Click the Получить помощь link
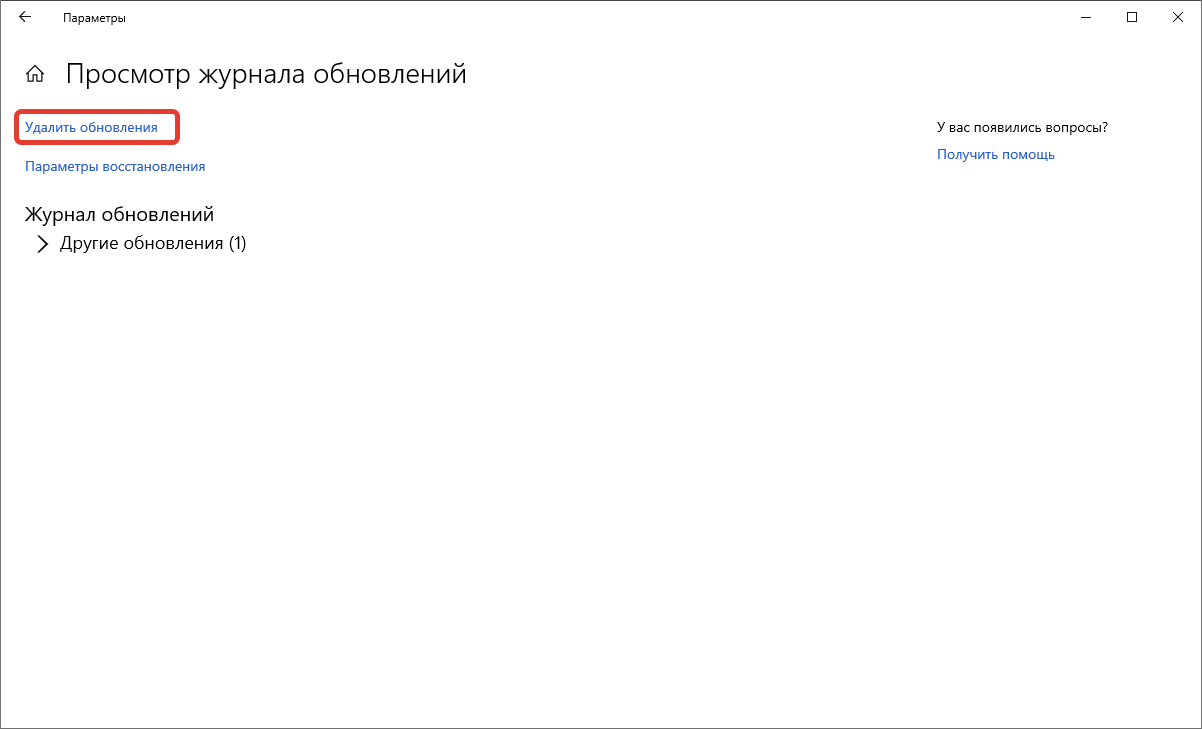1202x729 pixels. tap(995, 154)
